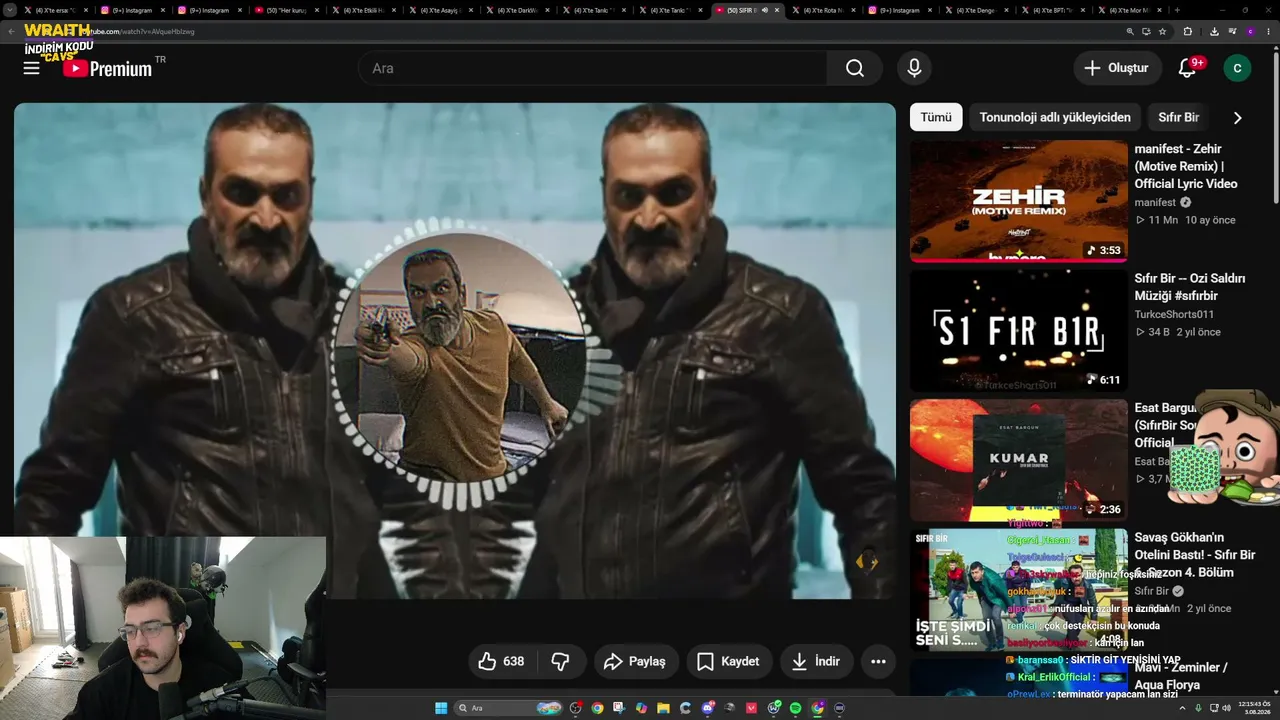
Task: Go back in the browser
Action: pyautogui.click(x=12, y=31)
